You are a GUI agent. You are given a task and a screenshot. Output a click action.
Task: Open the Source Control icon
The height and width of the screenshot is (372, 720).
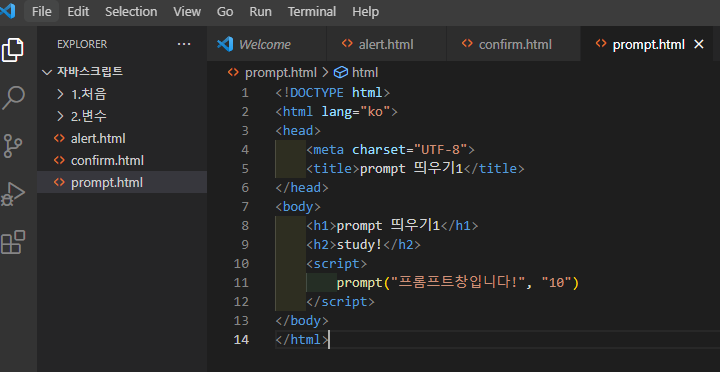[13, 146]
